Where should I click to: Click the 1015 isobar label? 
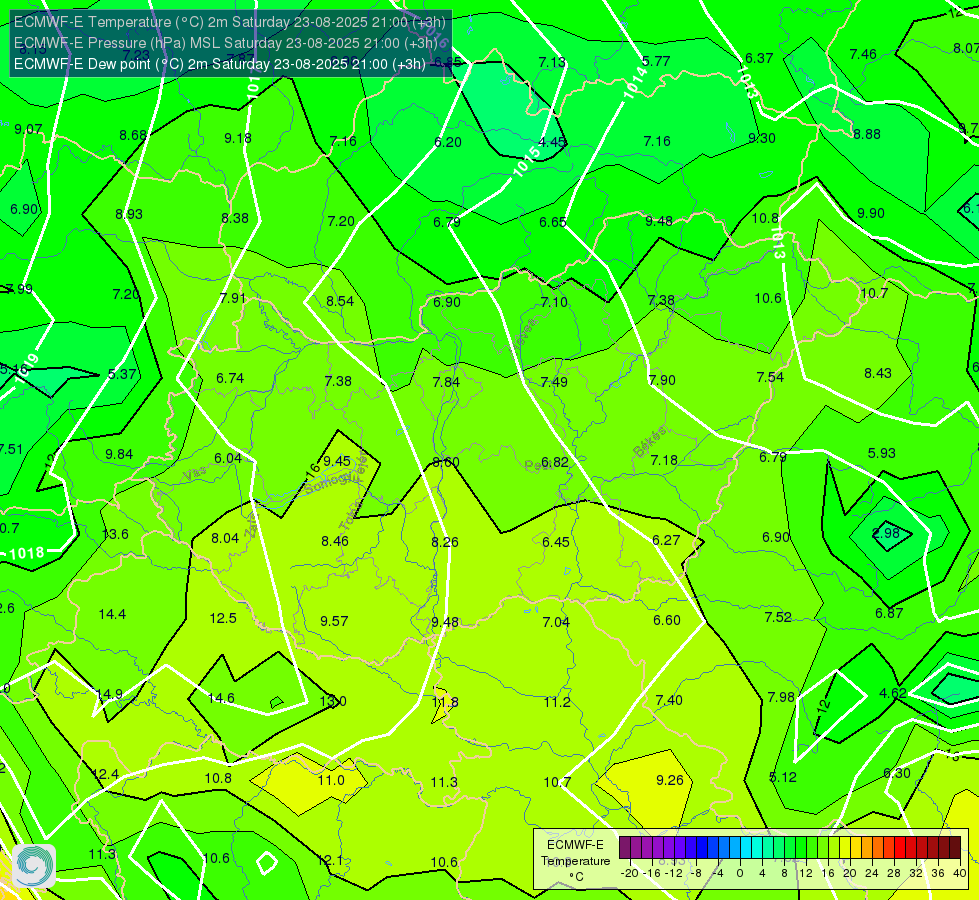coord(526,162)
